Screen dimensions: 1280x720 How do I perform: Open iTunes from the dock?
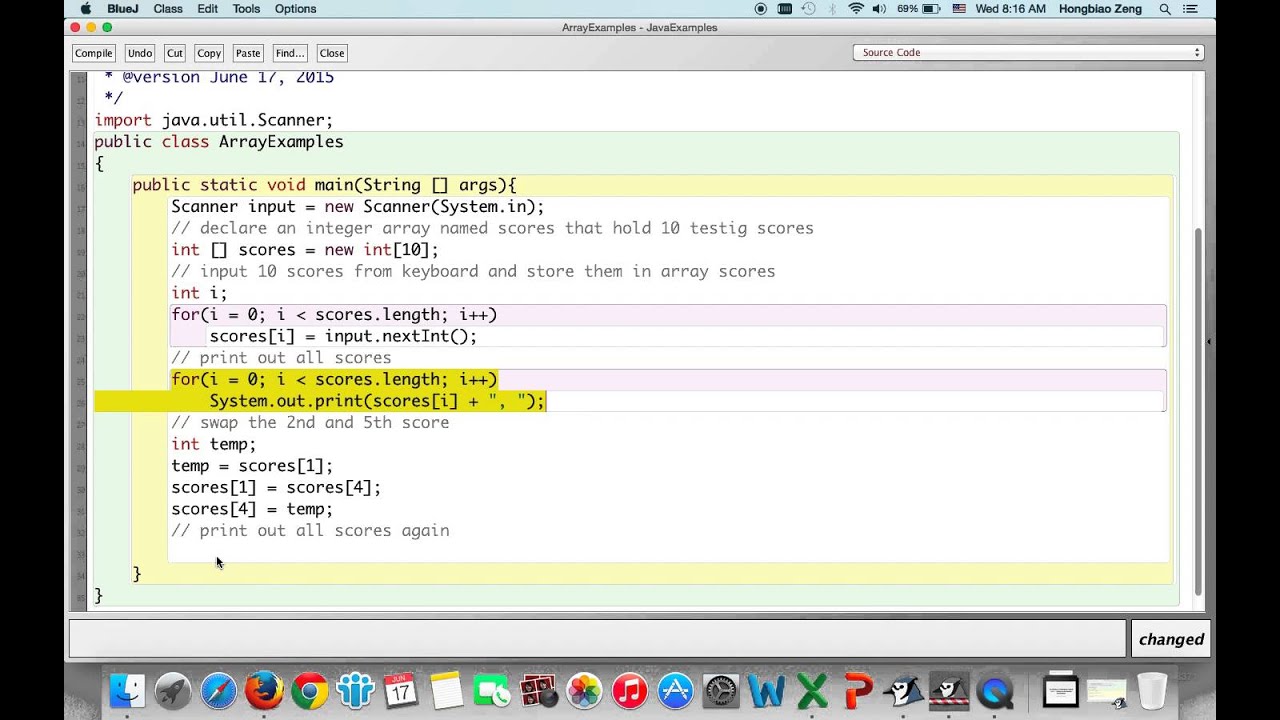630,691
